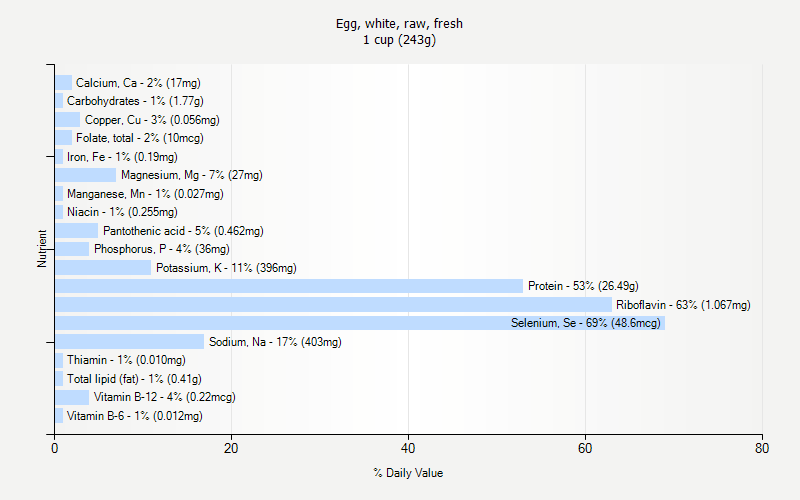The width and height of the screenshot is (800, 500).
Task: Click the chart title 'Egg, white, raw, fresh'
Action: pyautogui.click(x=400, y=23)
